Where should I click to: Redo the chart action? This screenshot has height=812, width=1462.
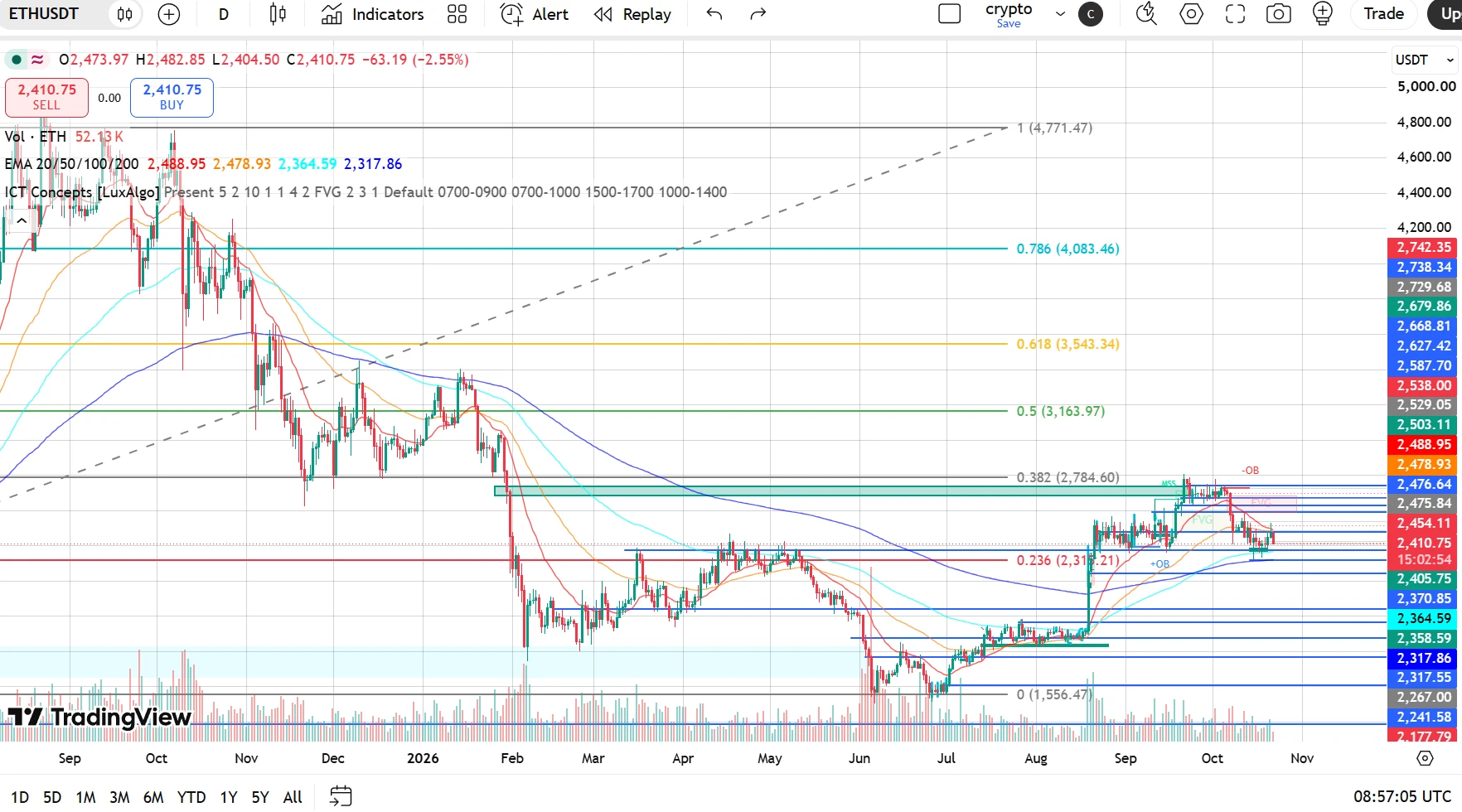(x=758, y=14)
